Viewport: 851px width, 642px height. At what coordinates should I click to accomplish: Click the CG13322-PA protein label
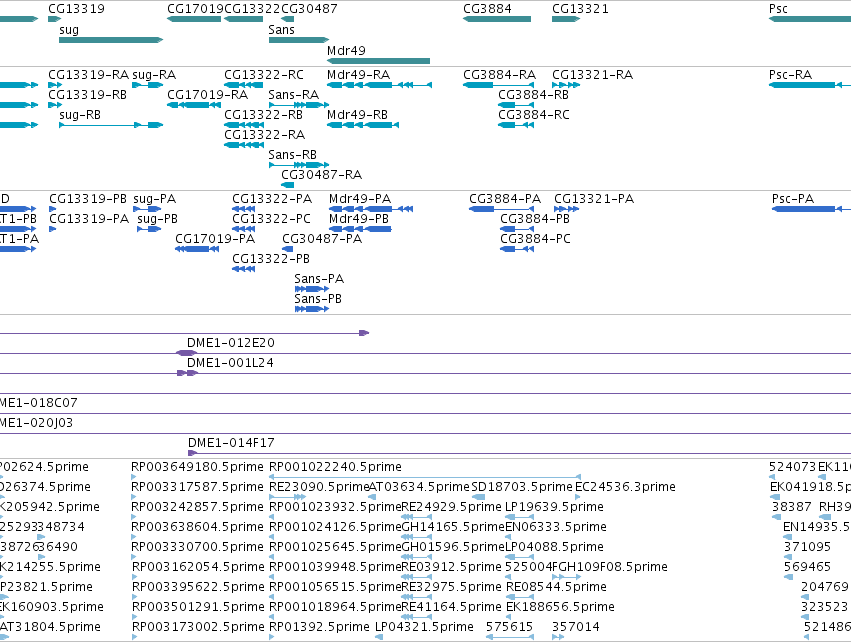[x=272, y=199]
